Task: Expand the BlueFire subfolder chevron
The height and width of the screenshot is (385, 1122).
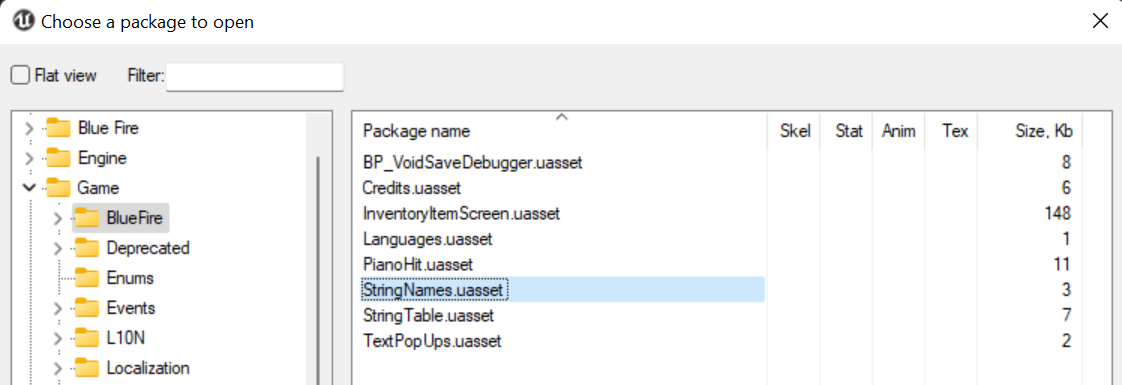Action: click(58, 218)
